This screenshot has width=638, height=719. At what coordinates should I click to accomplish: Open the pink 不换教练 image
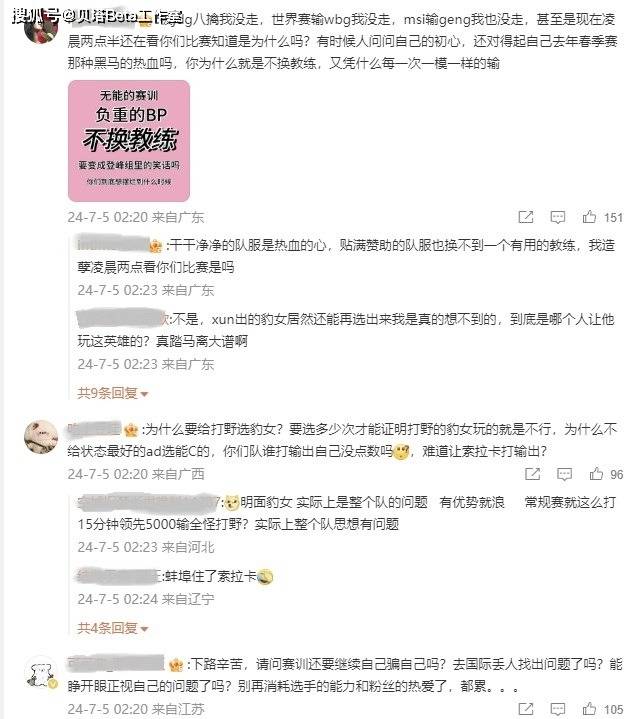(x=129, y=141)
